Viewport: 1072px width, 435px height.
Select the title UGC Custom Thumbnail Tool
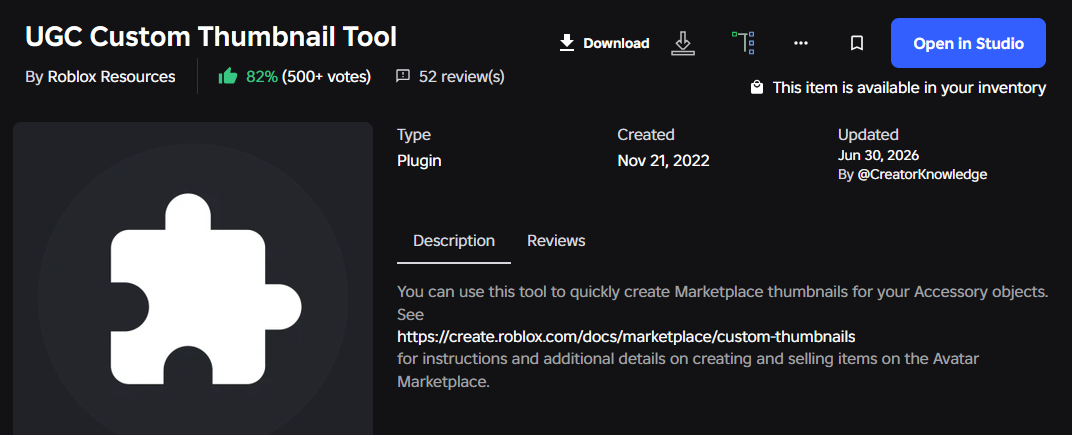point(211,36)
